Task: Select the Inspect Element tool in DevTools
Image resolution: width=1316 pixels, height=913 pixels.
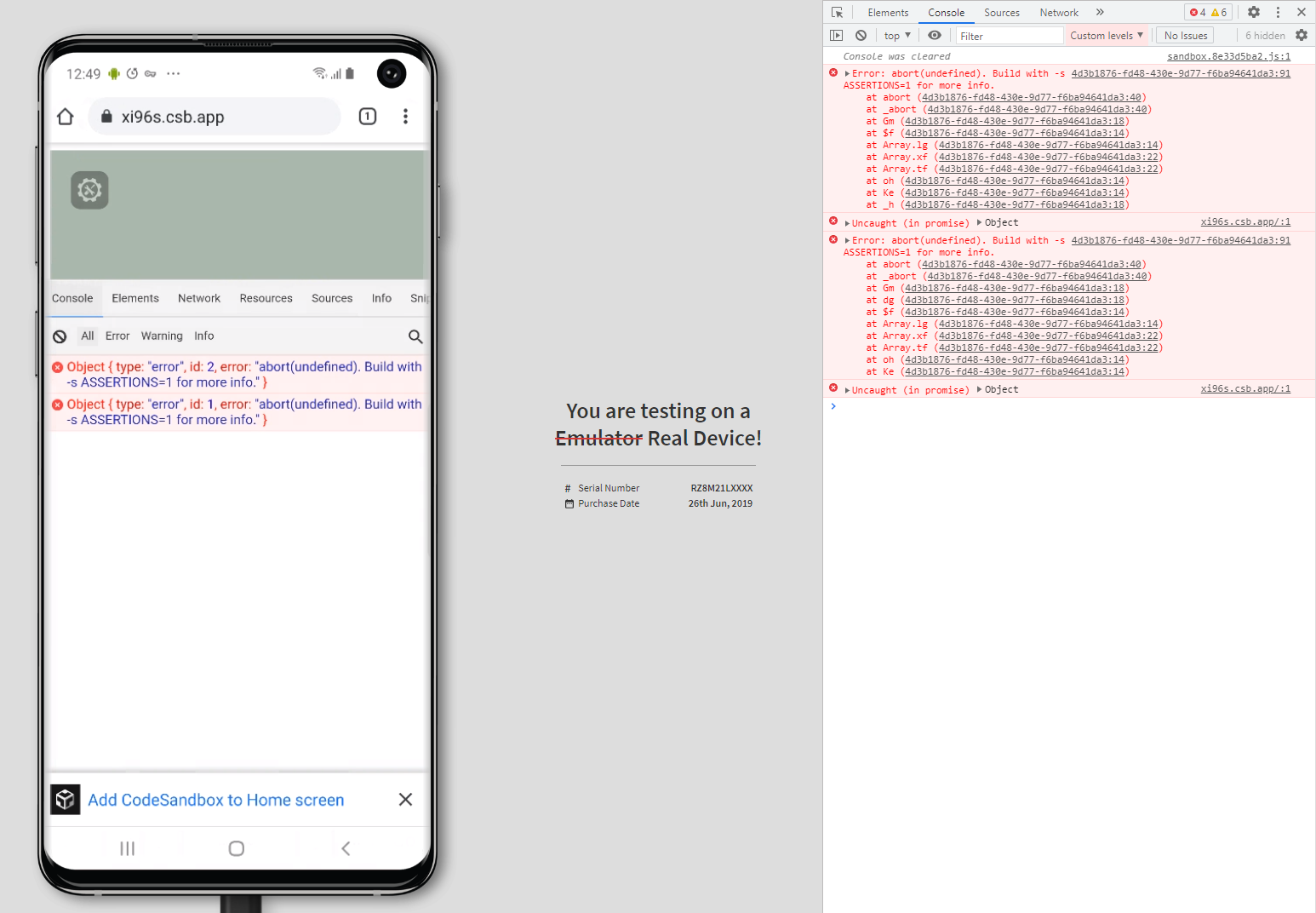Action: pyautogui.click(x=838, y=12)
